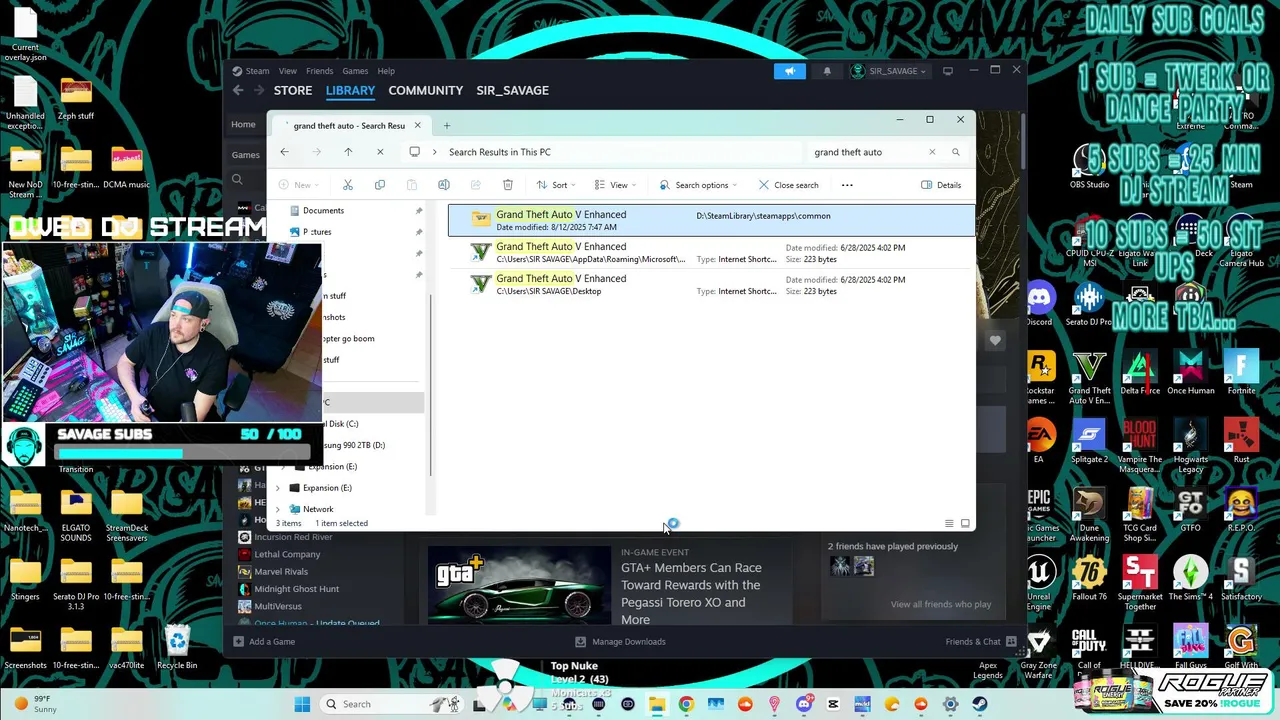Screen dimensions: 1280x720
Task: Click the Copy icon in Explorer toolbar
Action: coord(380,185)
